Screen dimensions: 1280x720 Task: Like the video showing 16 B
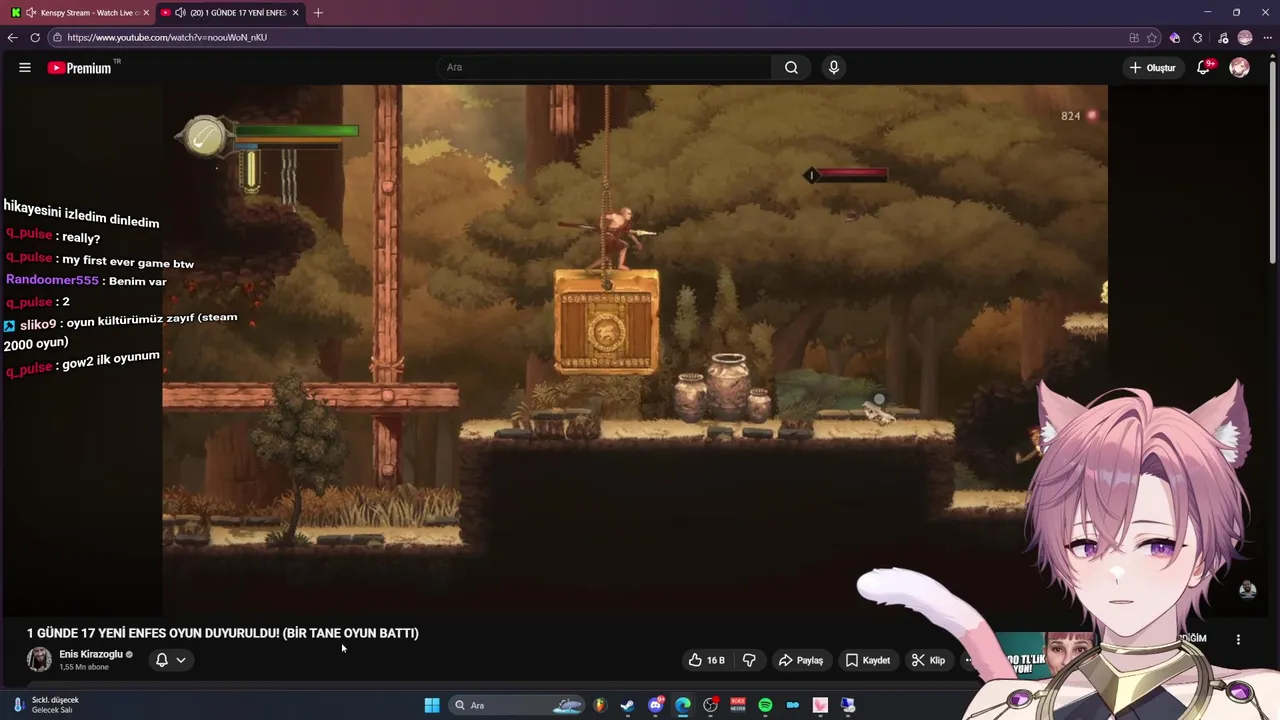coord(707,660)
